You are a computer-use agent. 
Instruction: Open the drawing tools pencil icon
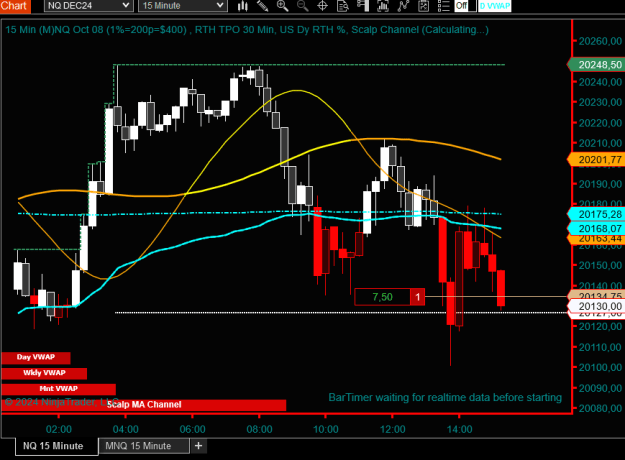click(262, 6)
